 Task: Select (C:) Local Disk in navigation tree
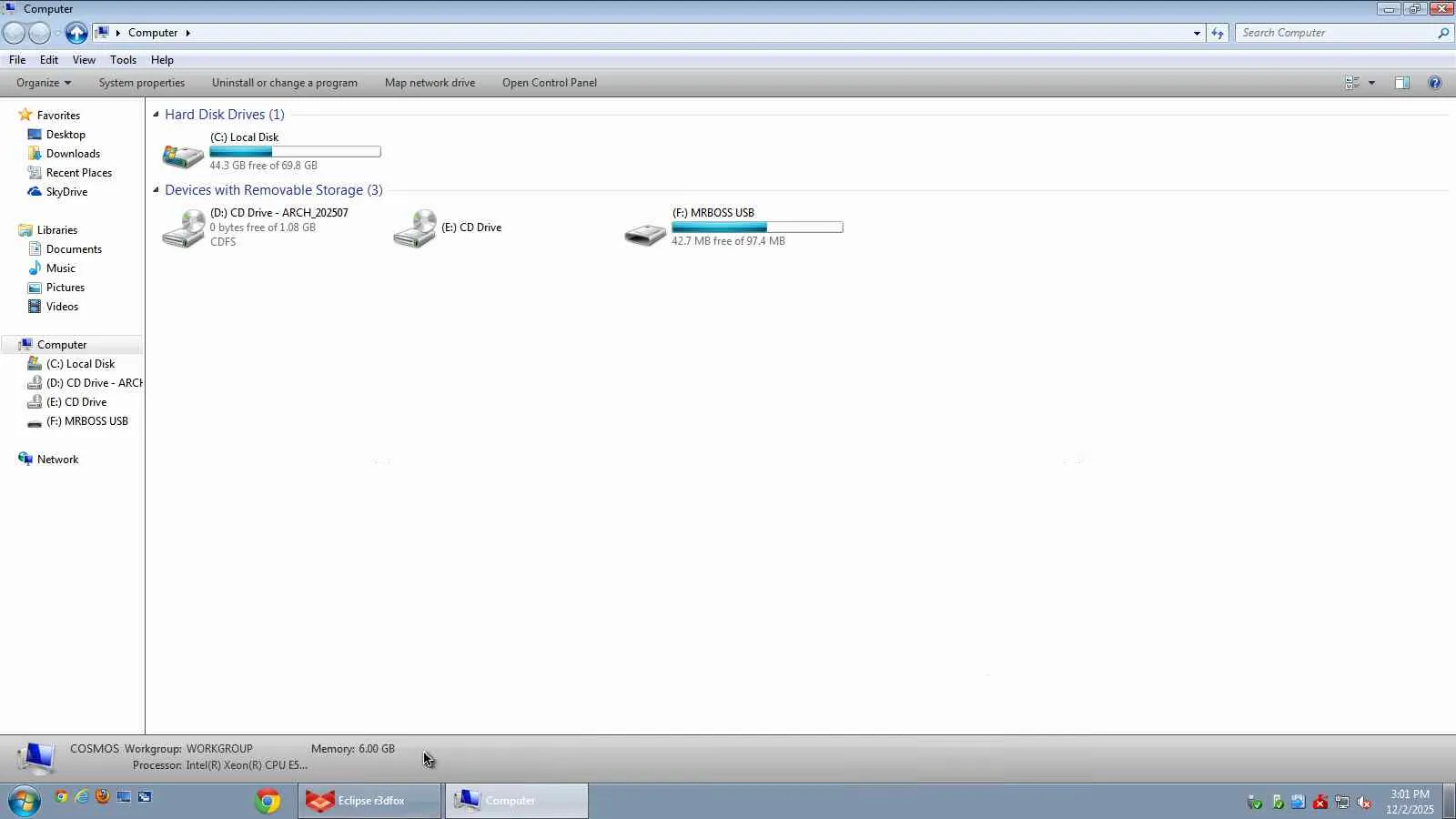(x=80, y=364)
